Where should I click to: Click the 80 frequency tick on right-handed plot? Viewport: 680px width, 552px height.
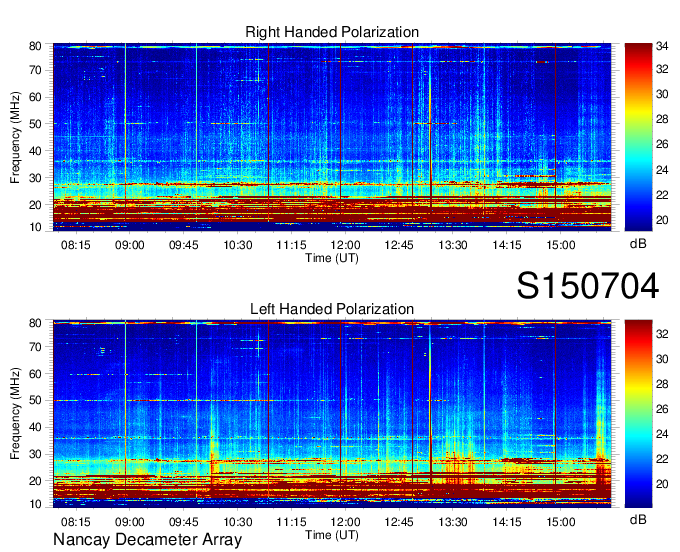pyautogui.click(x=35, y=46)
